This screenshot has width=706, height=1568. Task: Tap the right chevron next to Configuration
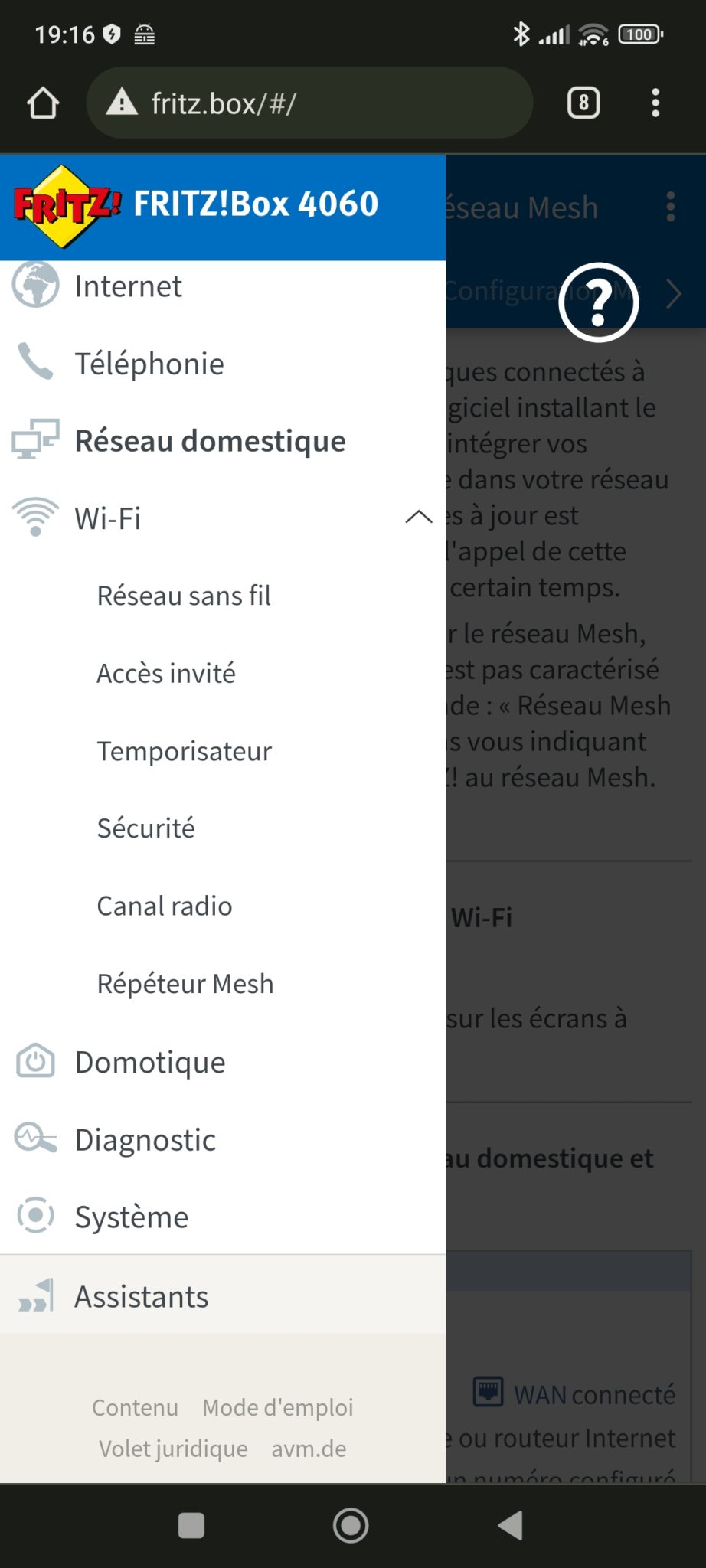pyautogui.click(x=674, y=293)
